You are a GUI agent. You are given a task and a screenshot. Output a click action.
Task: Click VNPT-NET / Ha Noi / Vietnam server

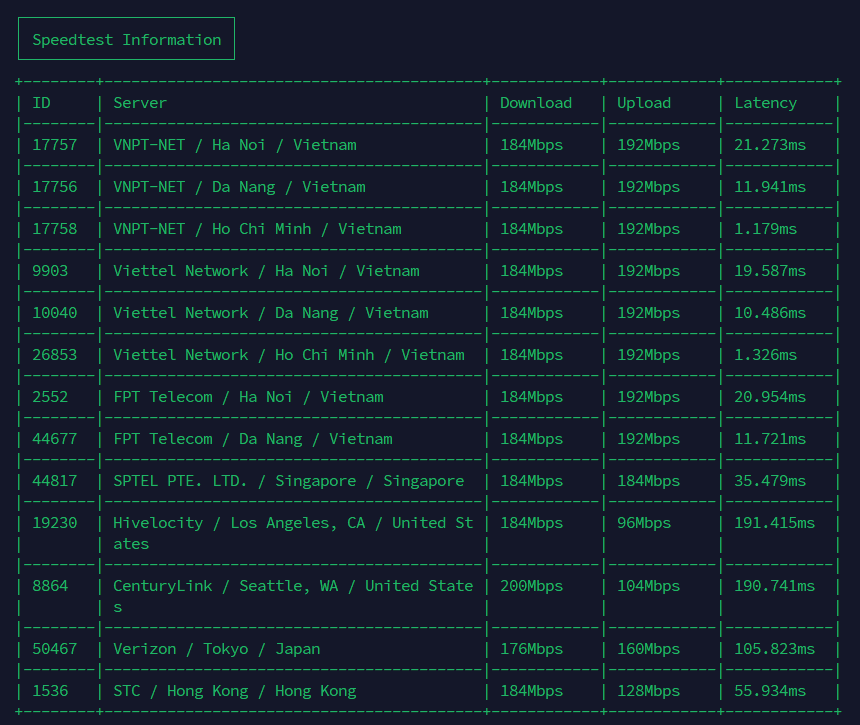point(235,145)
